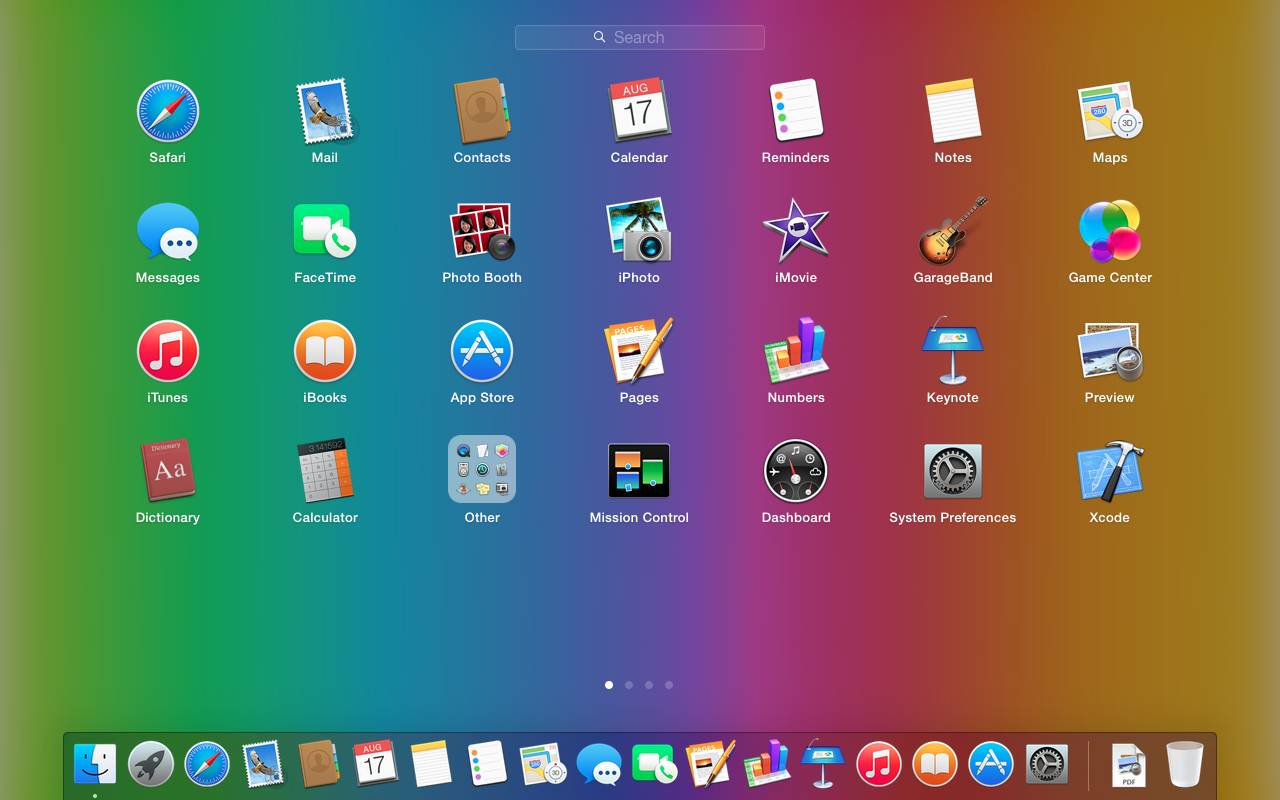Open Messages from the Launchpad grid
The width and height of the screenshot is (1280, 800).
click(x=167, y=231)
